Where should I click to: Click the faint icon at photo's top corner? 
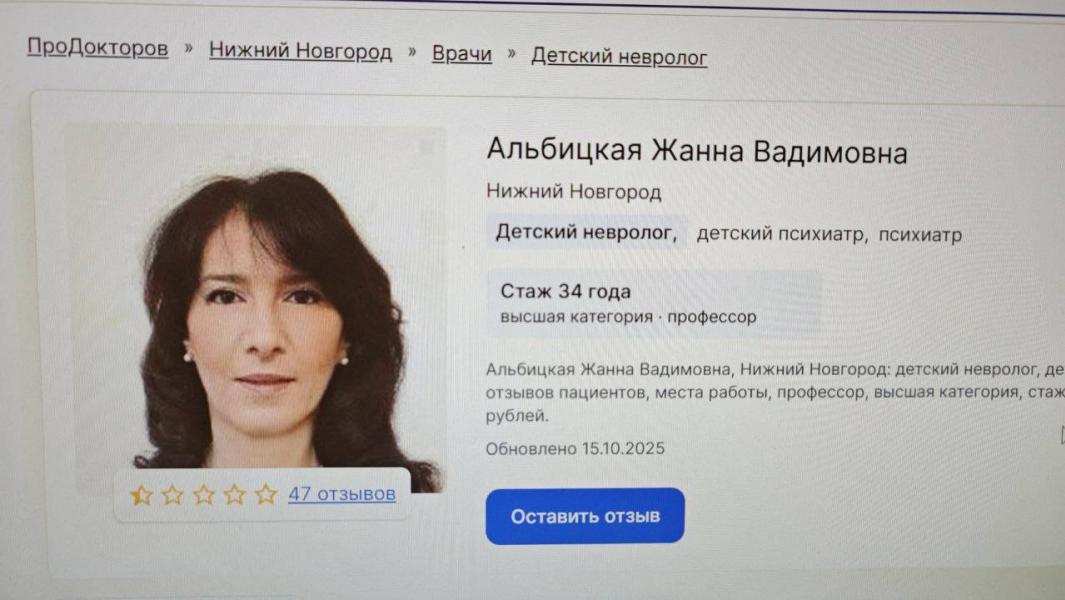coord(427,147)
